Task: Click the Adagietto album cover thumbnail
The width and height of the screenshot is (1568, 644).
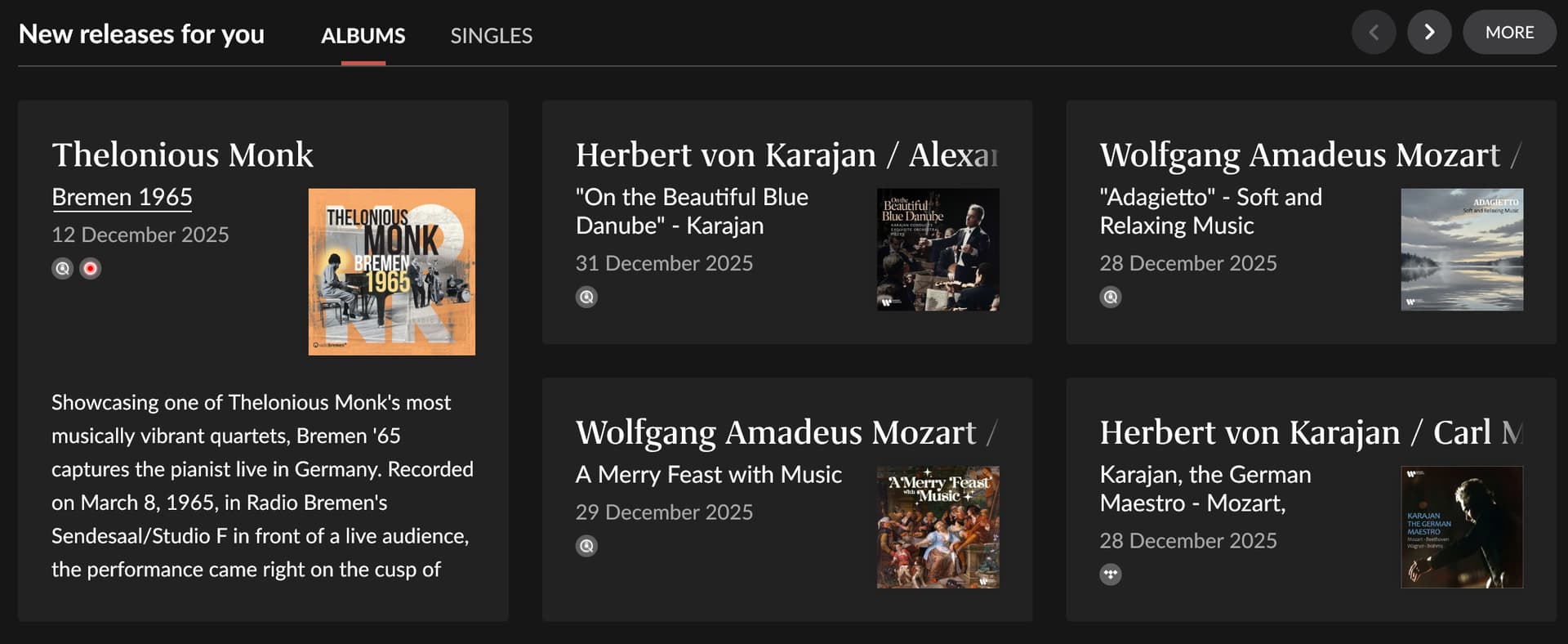Action: click(x=1462, y=249)
